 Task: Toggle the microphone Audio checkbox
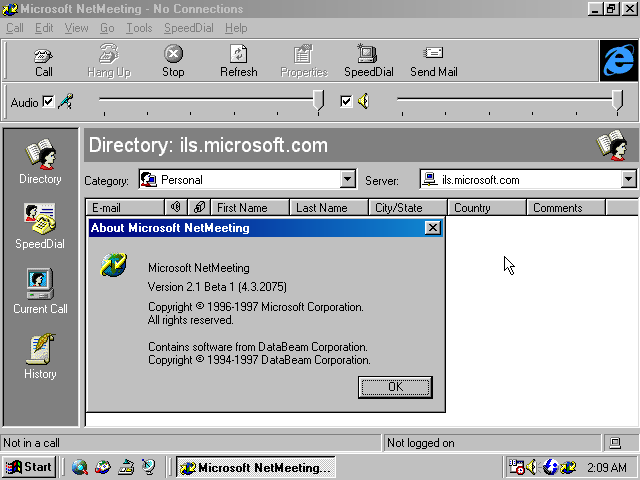click(x=48, y=101)
